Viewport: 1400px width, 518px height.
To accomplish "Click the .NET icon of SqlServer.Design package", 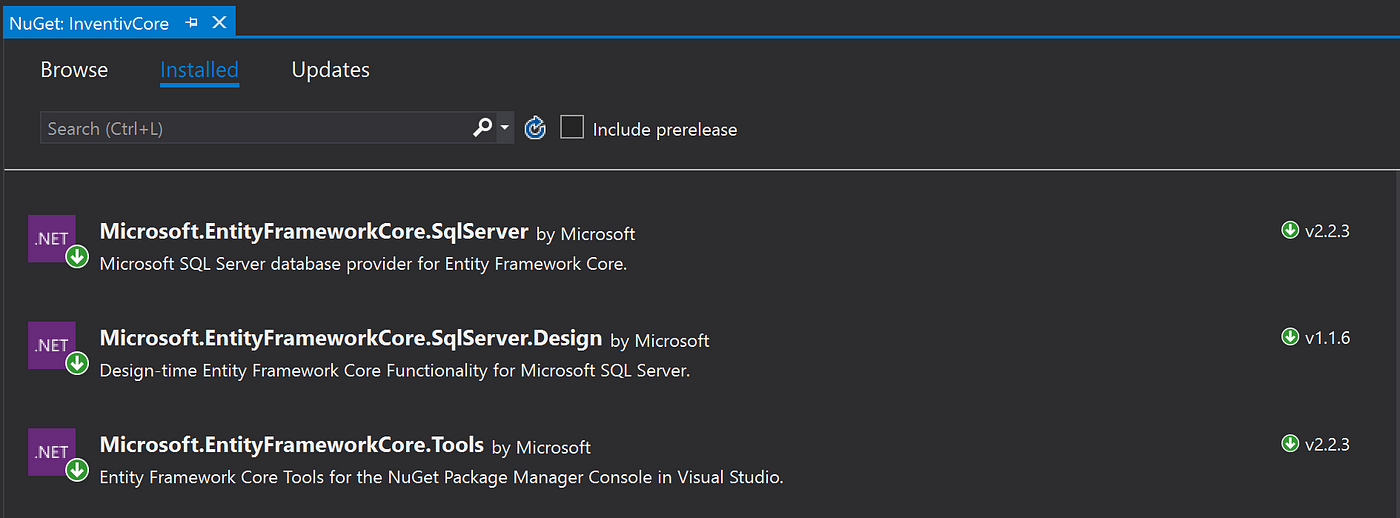I will click(x=52, y=345).
